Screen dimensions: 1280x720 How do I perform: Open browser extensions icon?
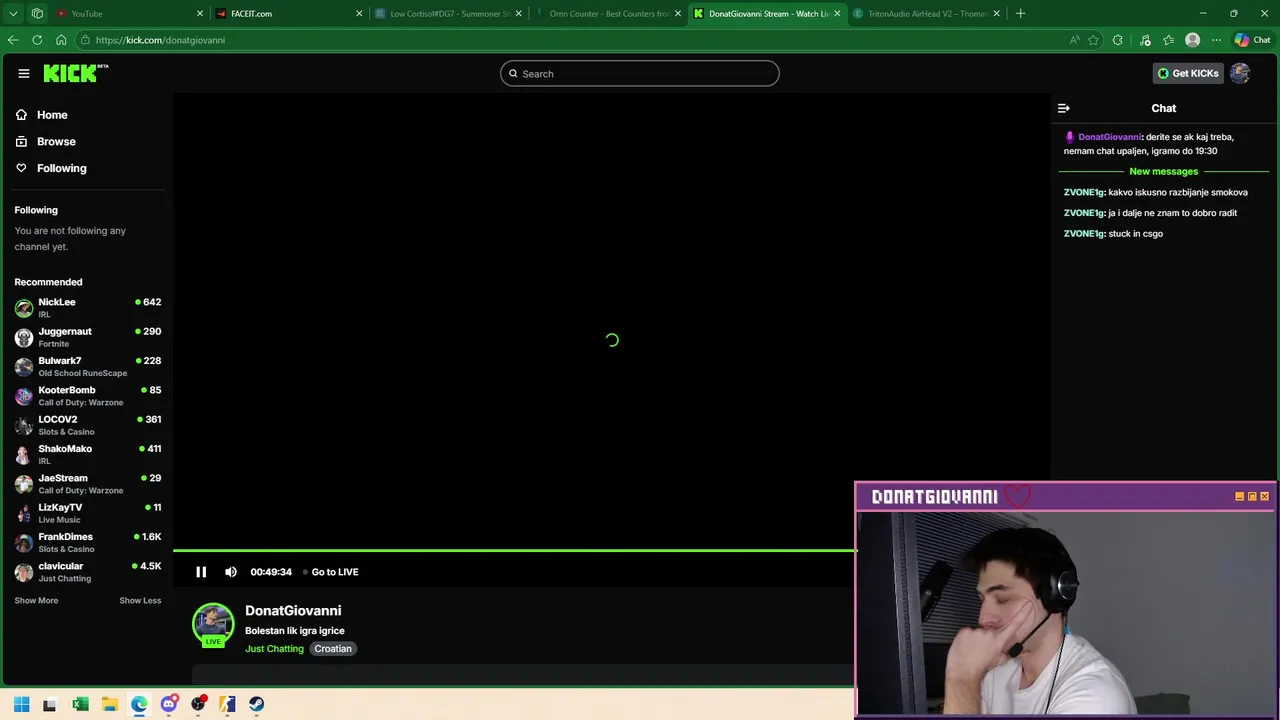1118,40
